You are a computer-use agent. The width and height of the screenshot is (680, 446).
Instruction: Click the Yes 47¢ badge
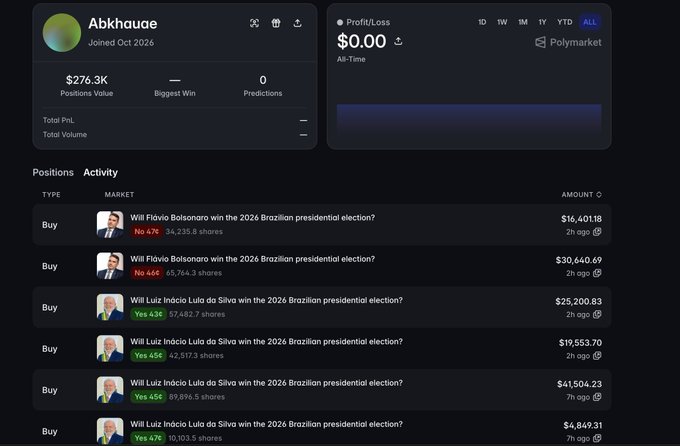148,438
